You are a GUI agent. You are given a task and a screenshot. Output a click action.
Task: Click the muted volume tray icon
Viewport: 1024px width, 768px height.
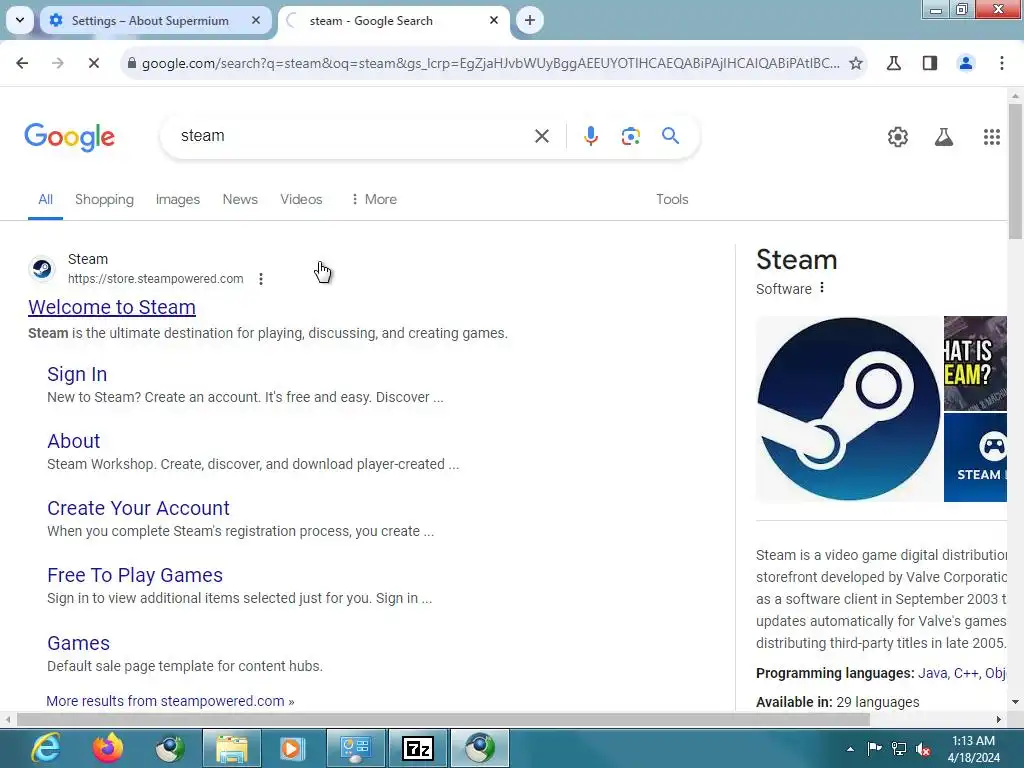[923, 748]
